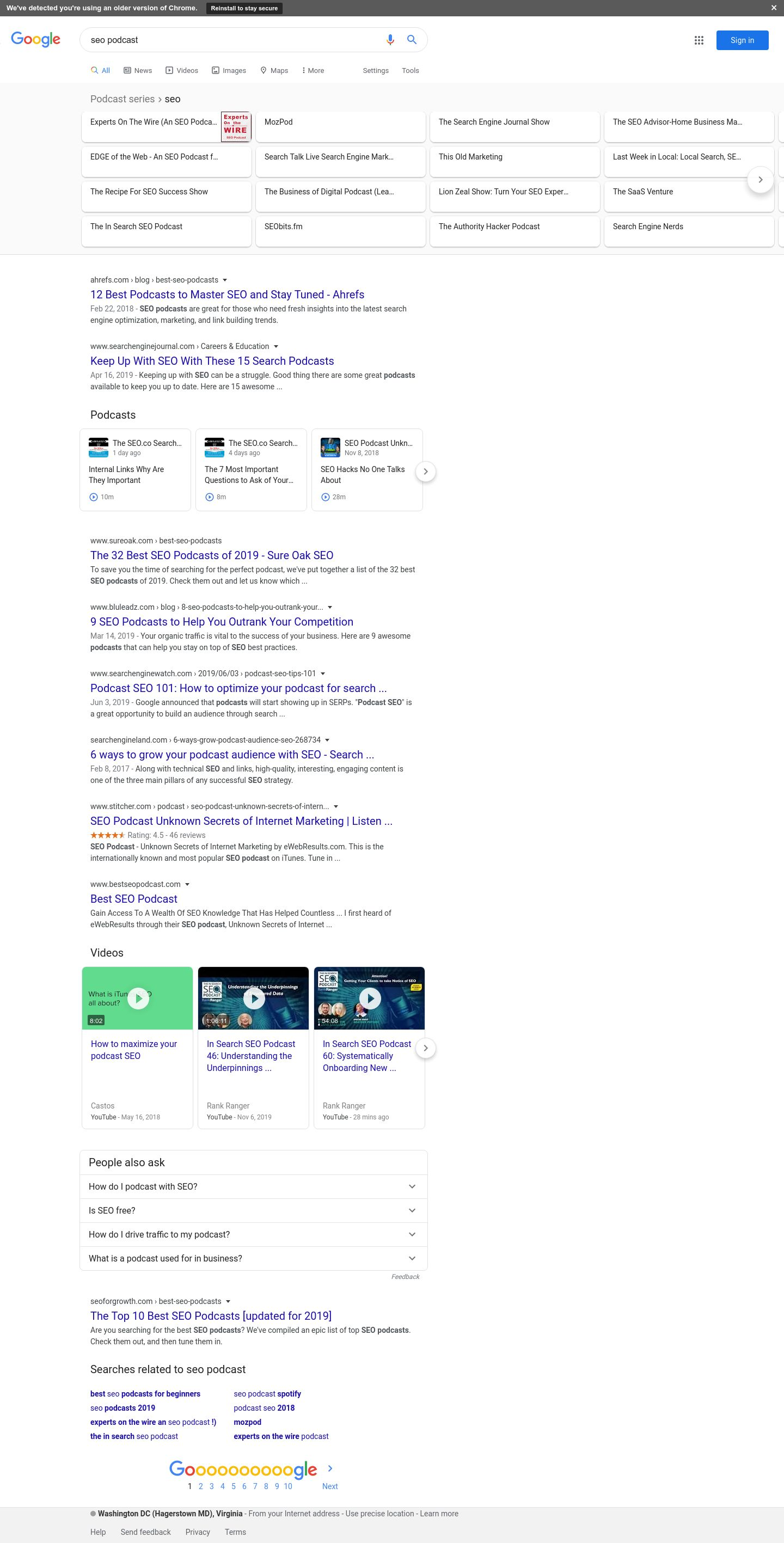
Task: Click Reinstall to stay secure
Action: (244, 8)
